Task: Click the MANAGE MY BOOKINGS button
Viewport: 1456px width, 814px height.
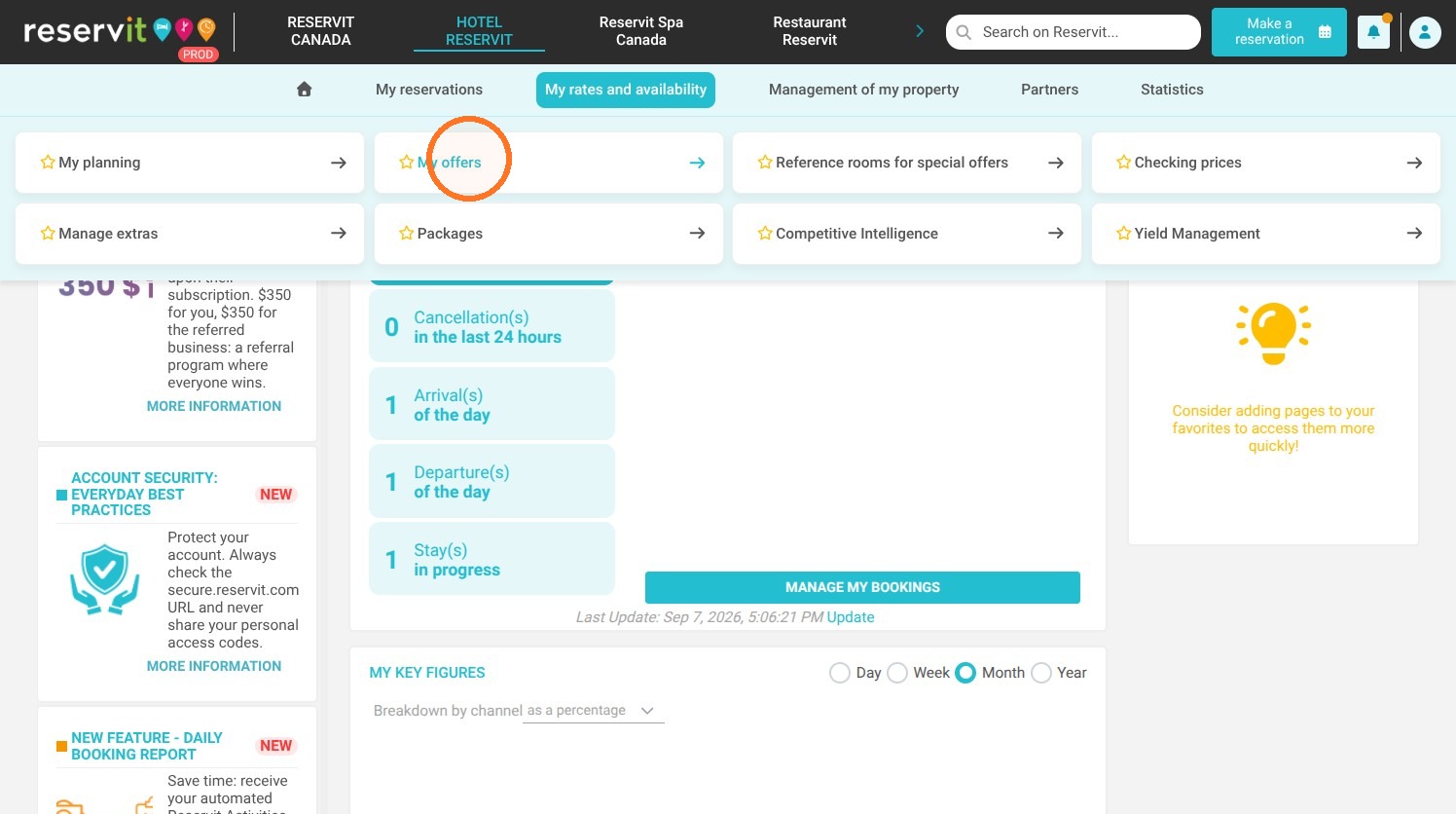Action: tap(862, 587)
